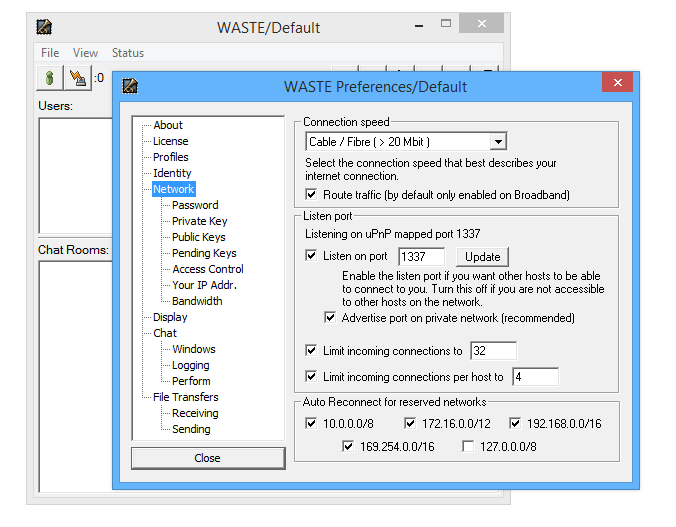Enable 127.0.0.0/8 auto reconnect
This screenshot has height=527, width=676.
tap(468, 446)
